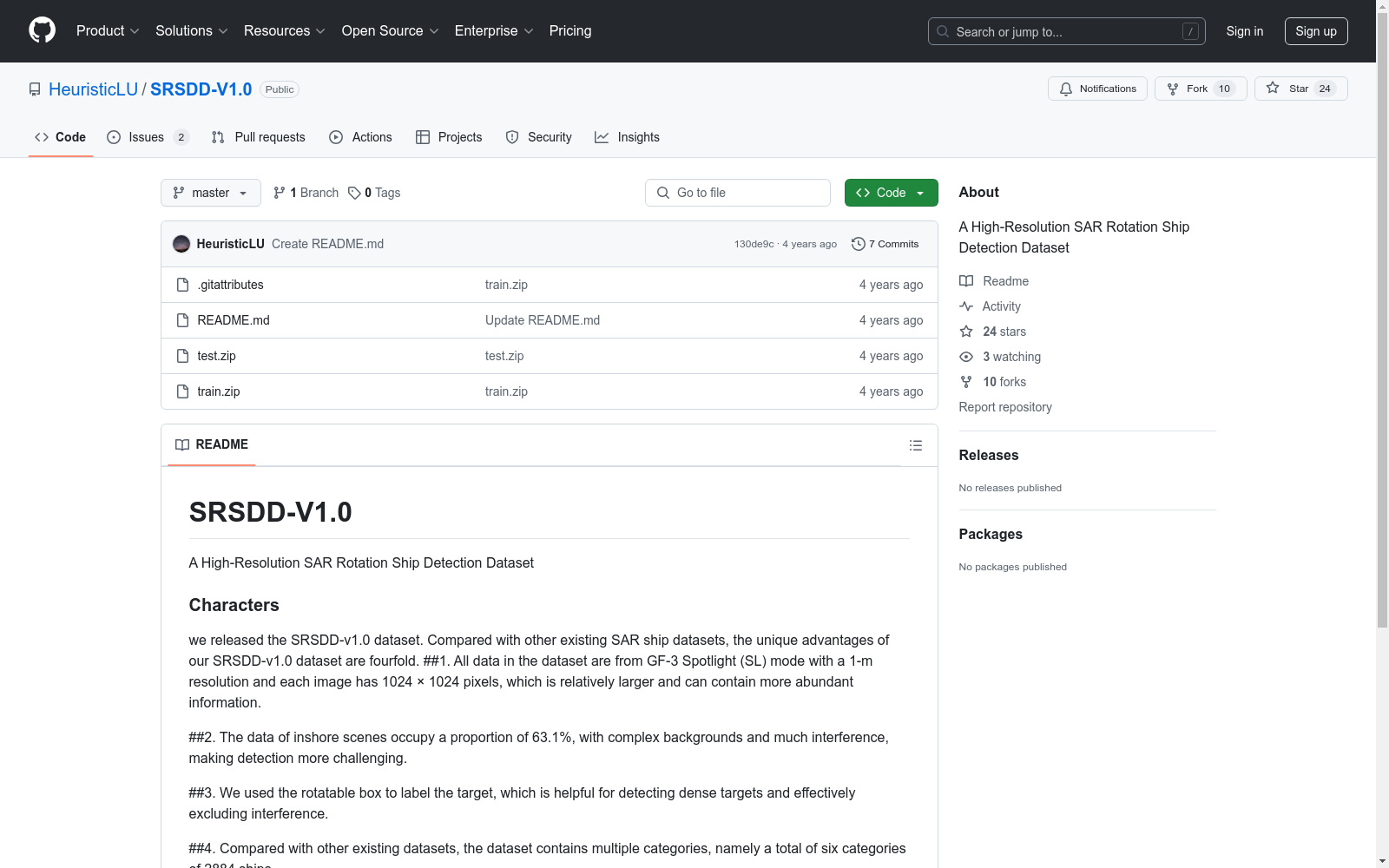Open commit hash 130de9c

(754, 244)
